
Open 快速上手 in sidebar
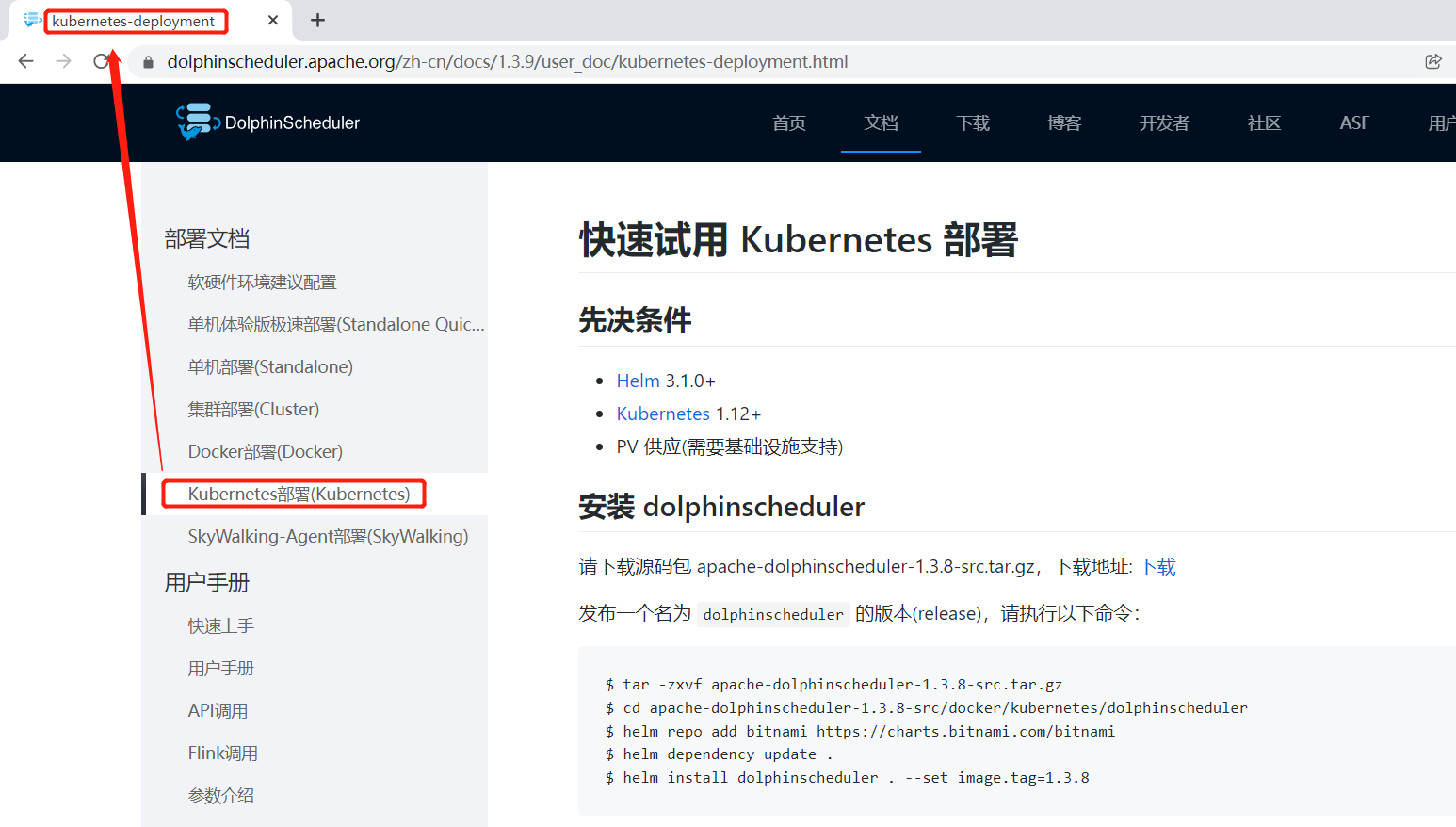pos(220,626)
